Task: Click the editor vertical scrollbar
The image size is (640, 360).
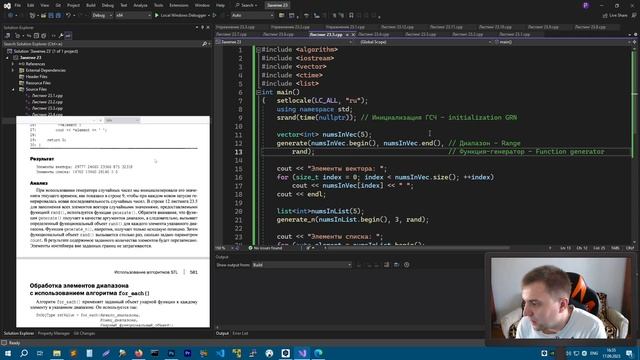Action: coord(634,143)
